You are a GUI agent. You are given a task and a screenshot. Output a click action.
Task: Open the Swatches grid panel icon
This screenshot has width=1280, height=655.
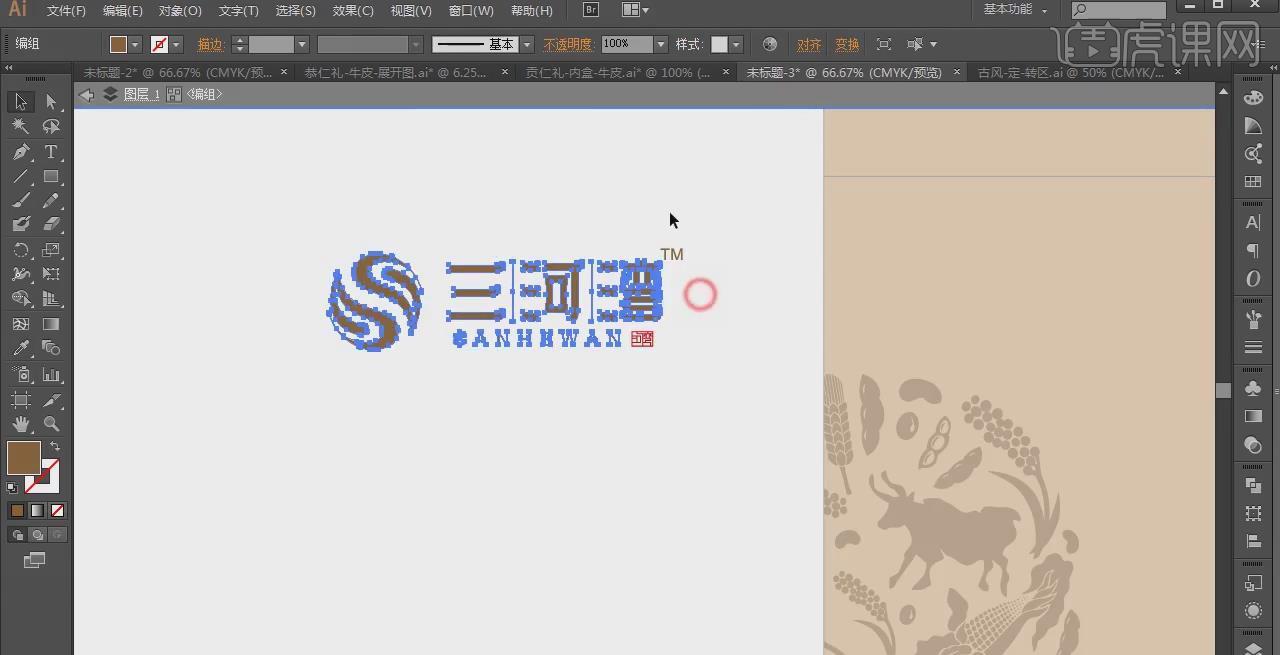(1253, 182)
